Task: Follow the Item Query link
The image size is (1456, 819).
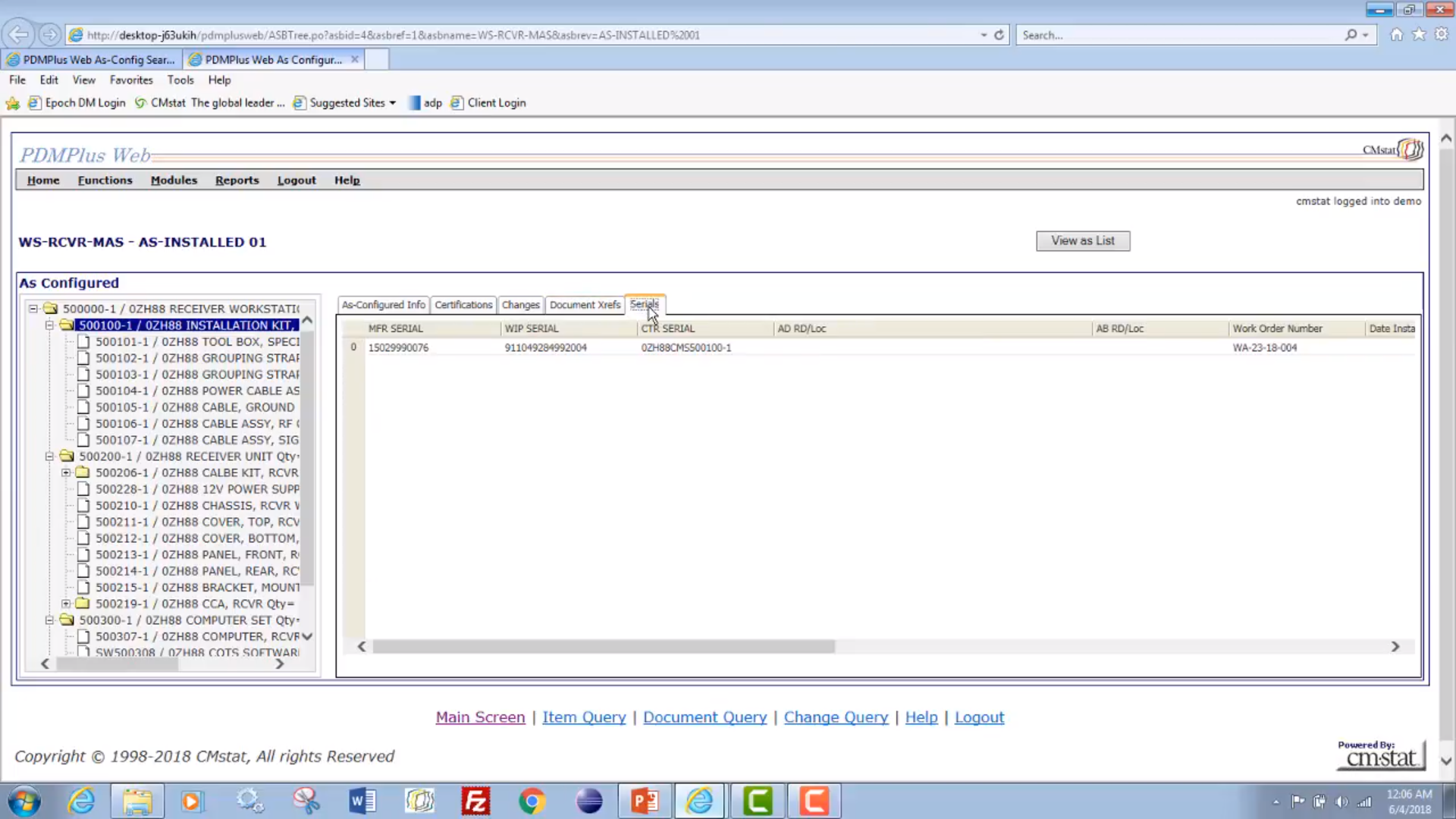Action: coord(584,717)
